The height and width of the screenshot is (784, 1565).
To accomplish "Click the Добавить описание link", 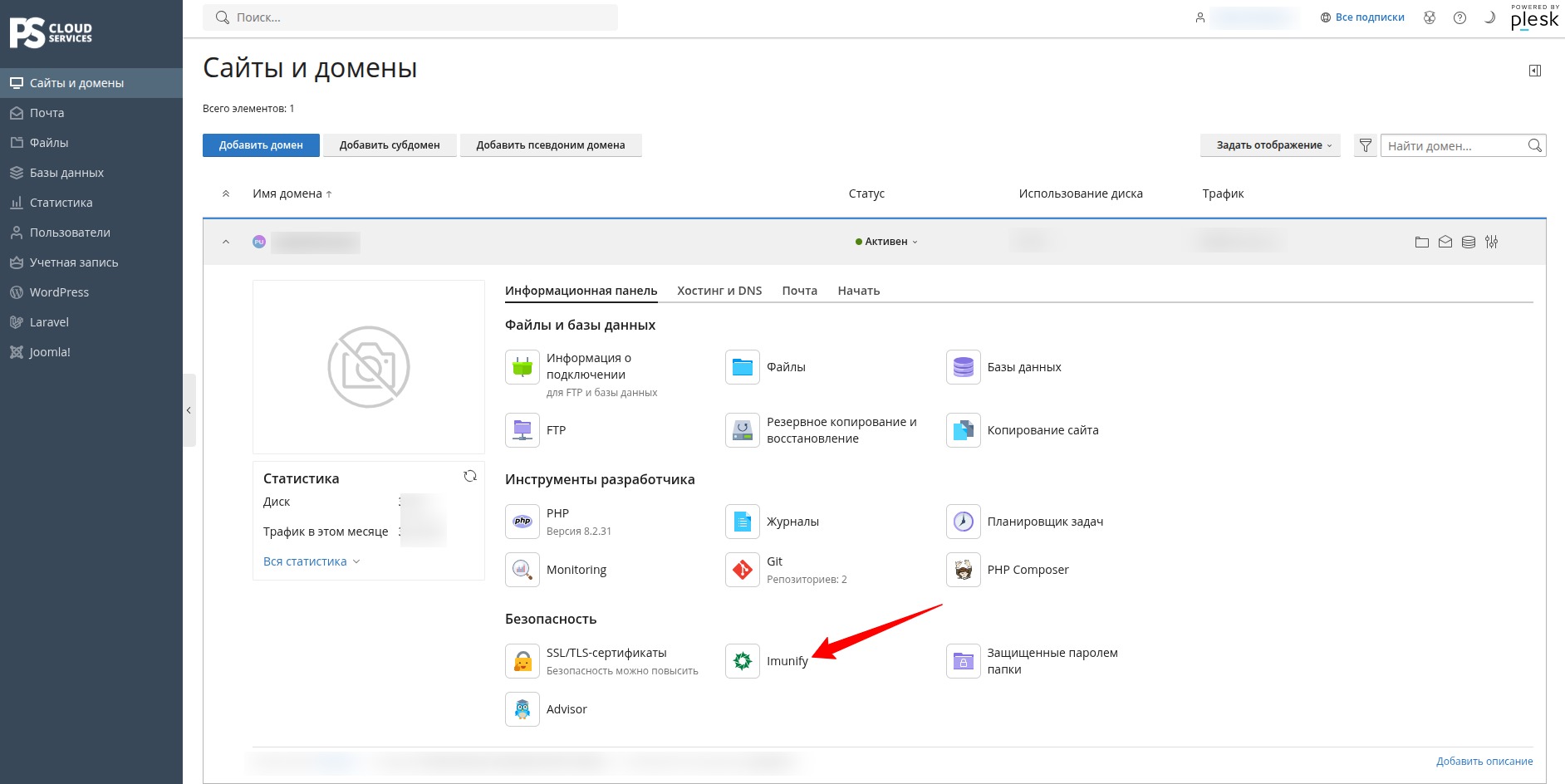I will [1484, 762].
